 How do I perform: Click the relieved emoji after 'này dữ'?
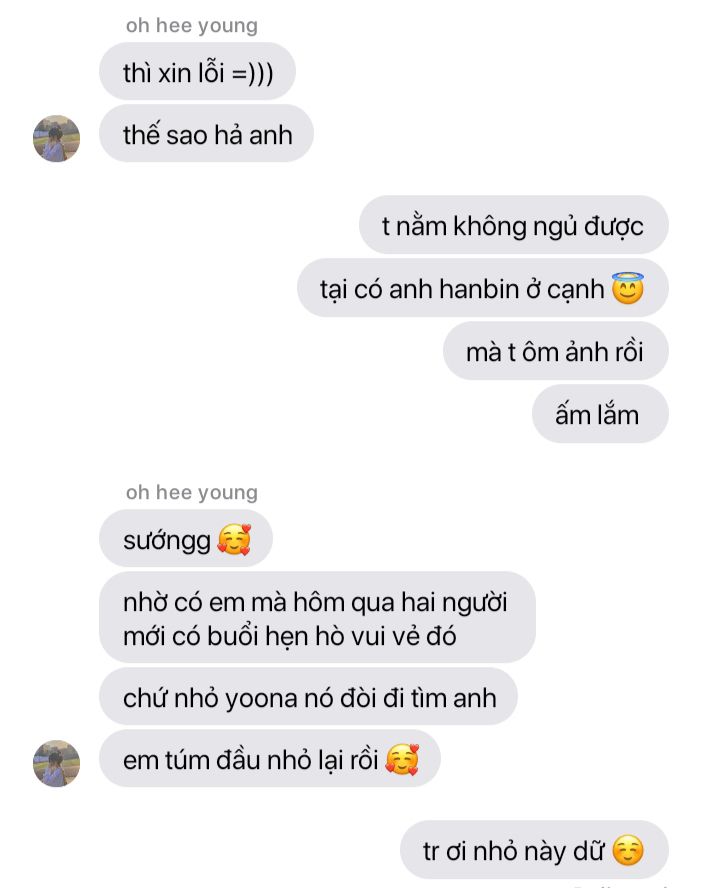(628, 851)
